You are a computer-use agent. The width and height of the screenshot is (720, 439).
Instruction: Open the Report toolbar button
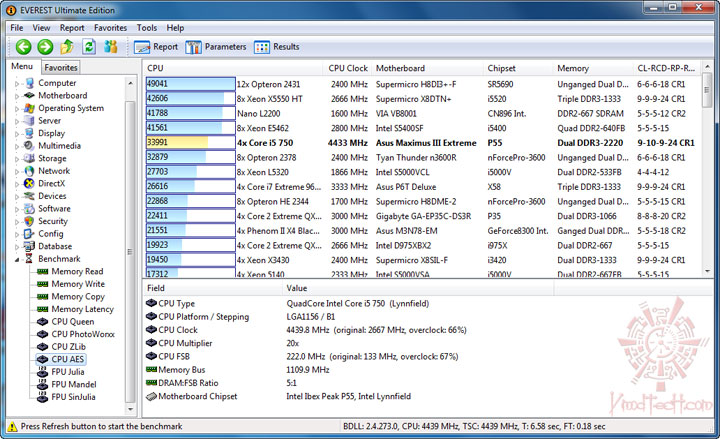tap(156, 47)
